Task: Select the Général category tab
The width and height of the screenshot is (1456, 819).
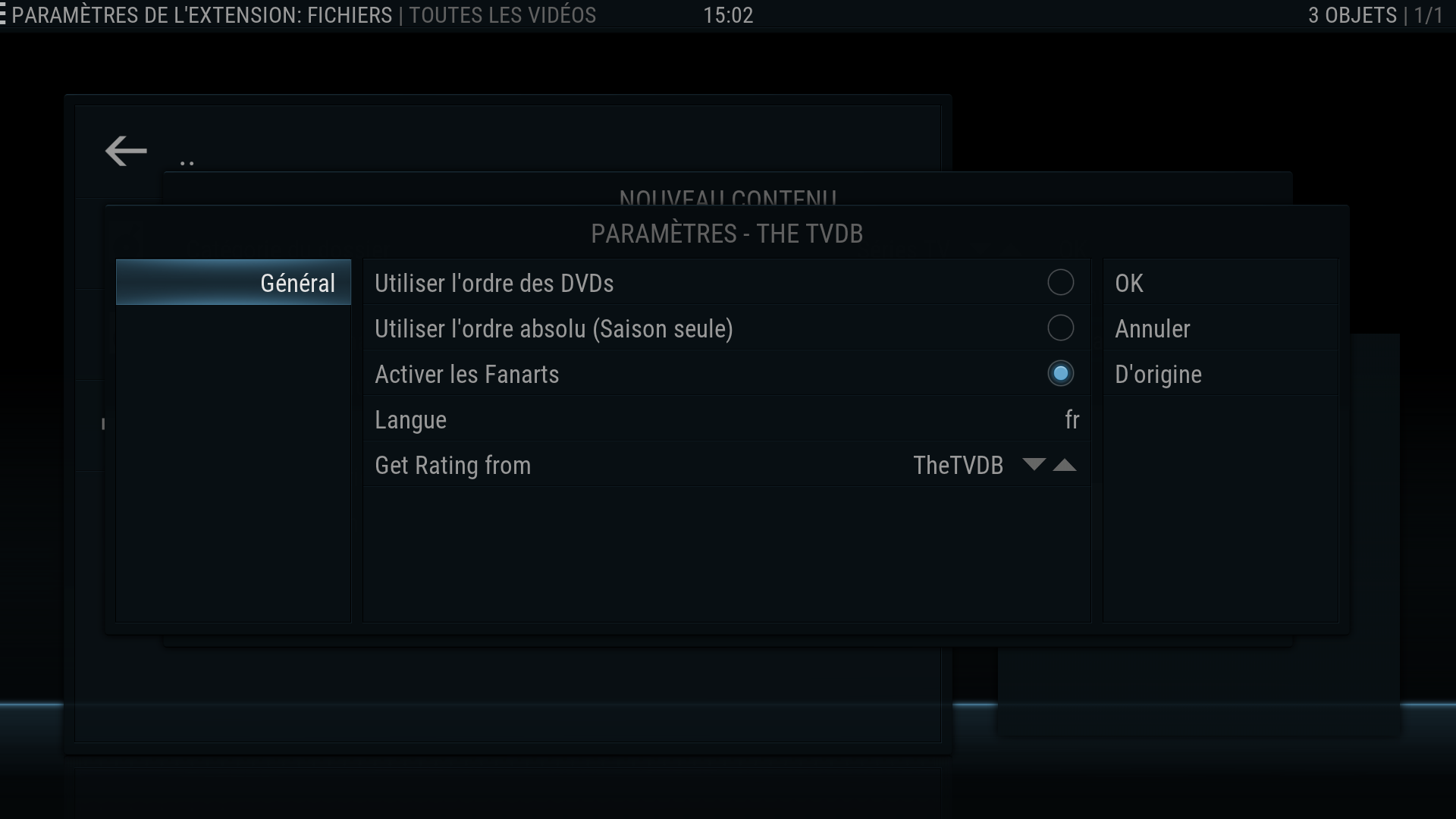Action: coord(234,282)
